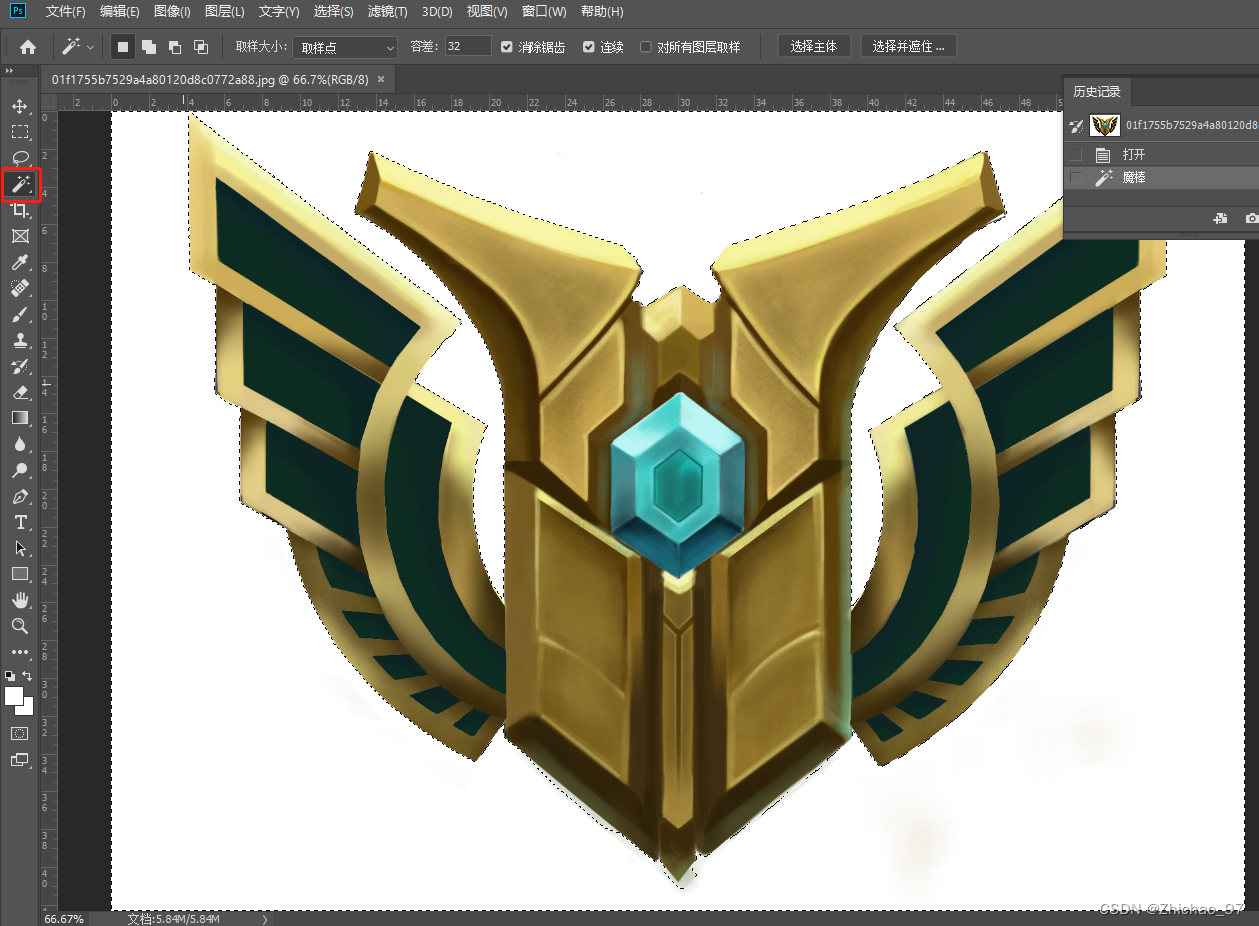Select the Move tool
This screenshot has height=926, width=1259.
tap(20, 106)
